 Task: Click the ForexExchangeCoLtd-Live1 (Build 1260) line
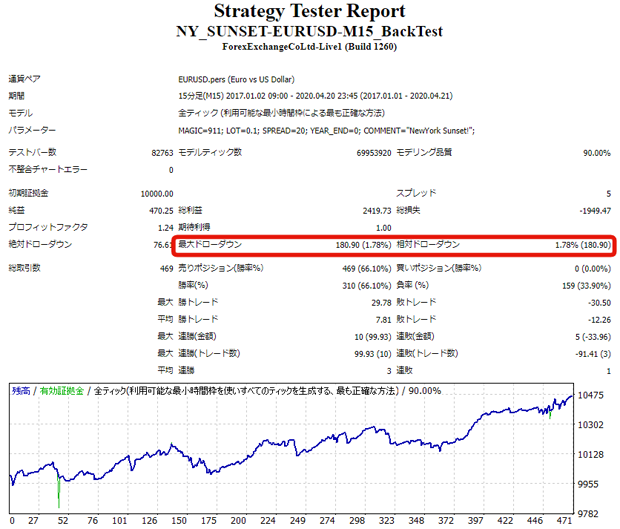tap(310, 47)
